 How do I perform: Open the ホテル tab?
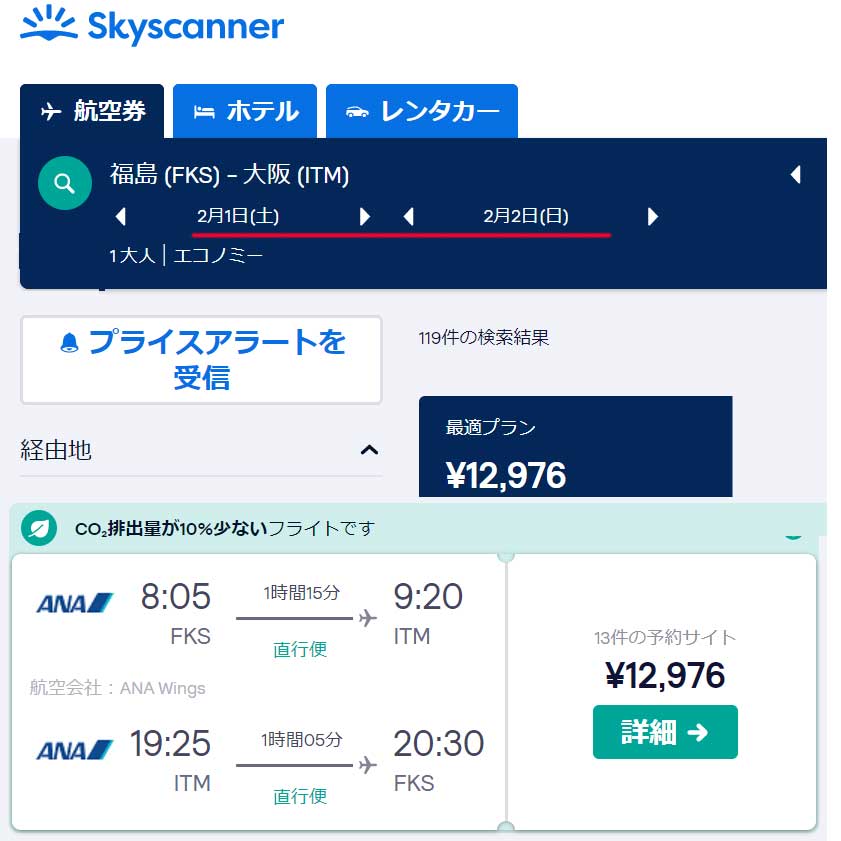coord(245,111)
